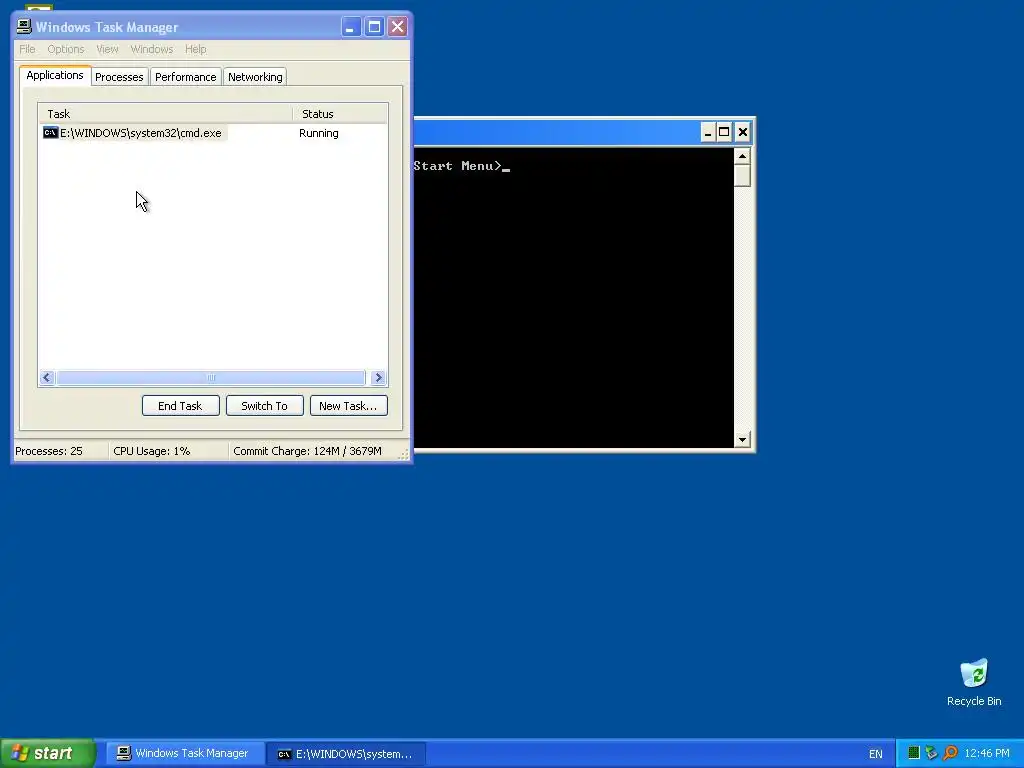
Task: Close the command prompt window
Action: coord(743,133)
